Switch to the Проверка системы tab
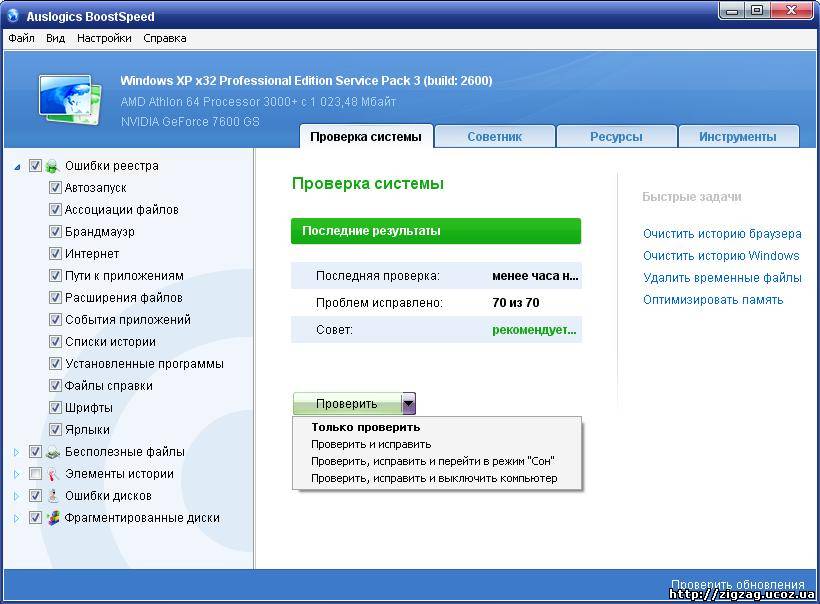The height and width of the screenshot is (604, 820). pos(366,136)
